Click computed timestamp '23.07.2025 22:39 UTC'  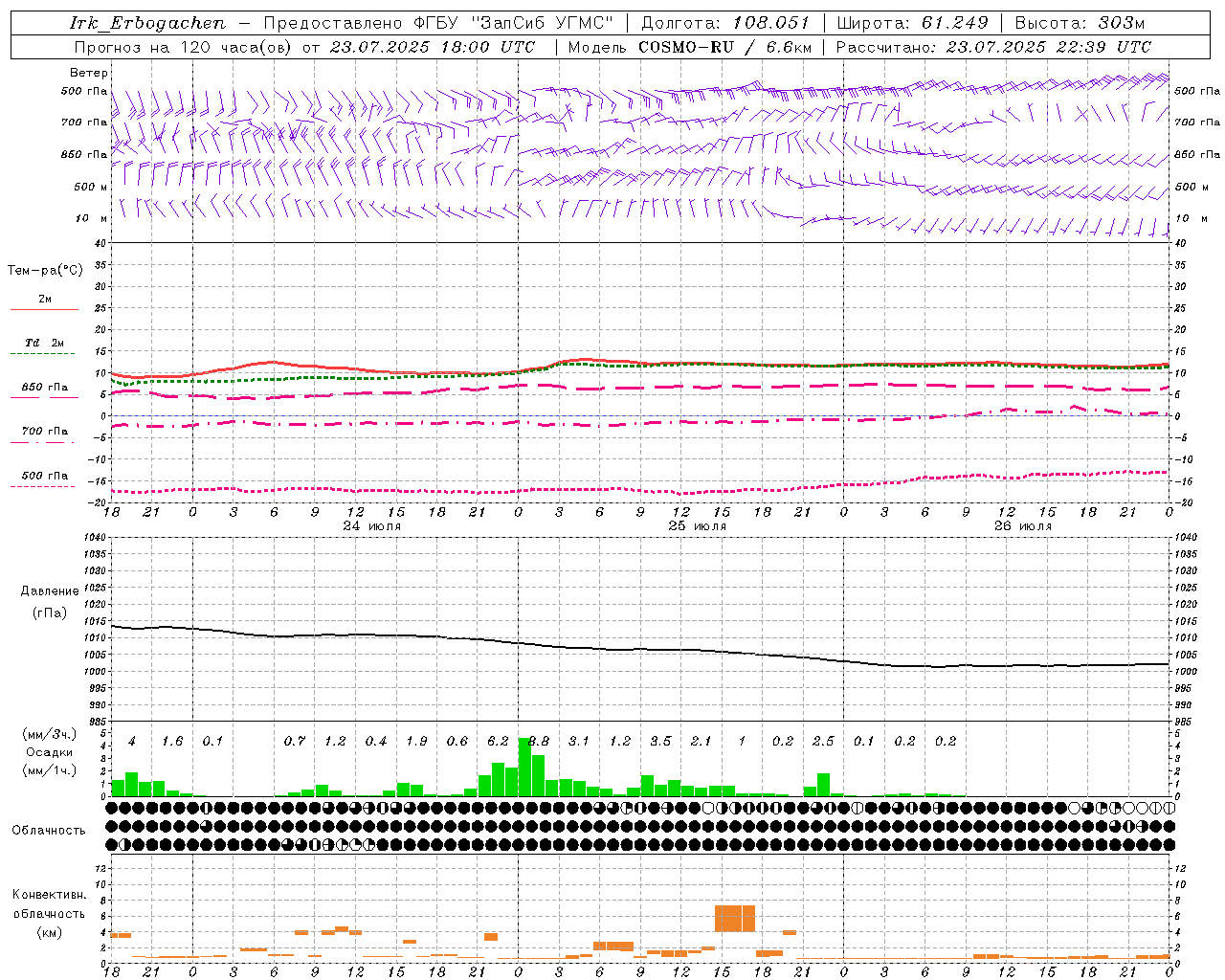[1048, 47]
